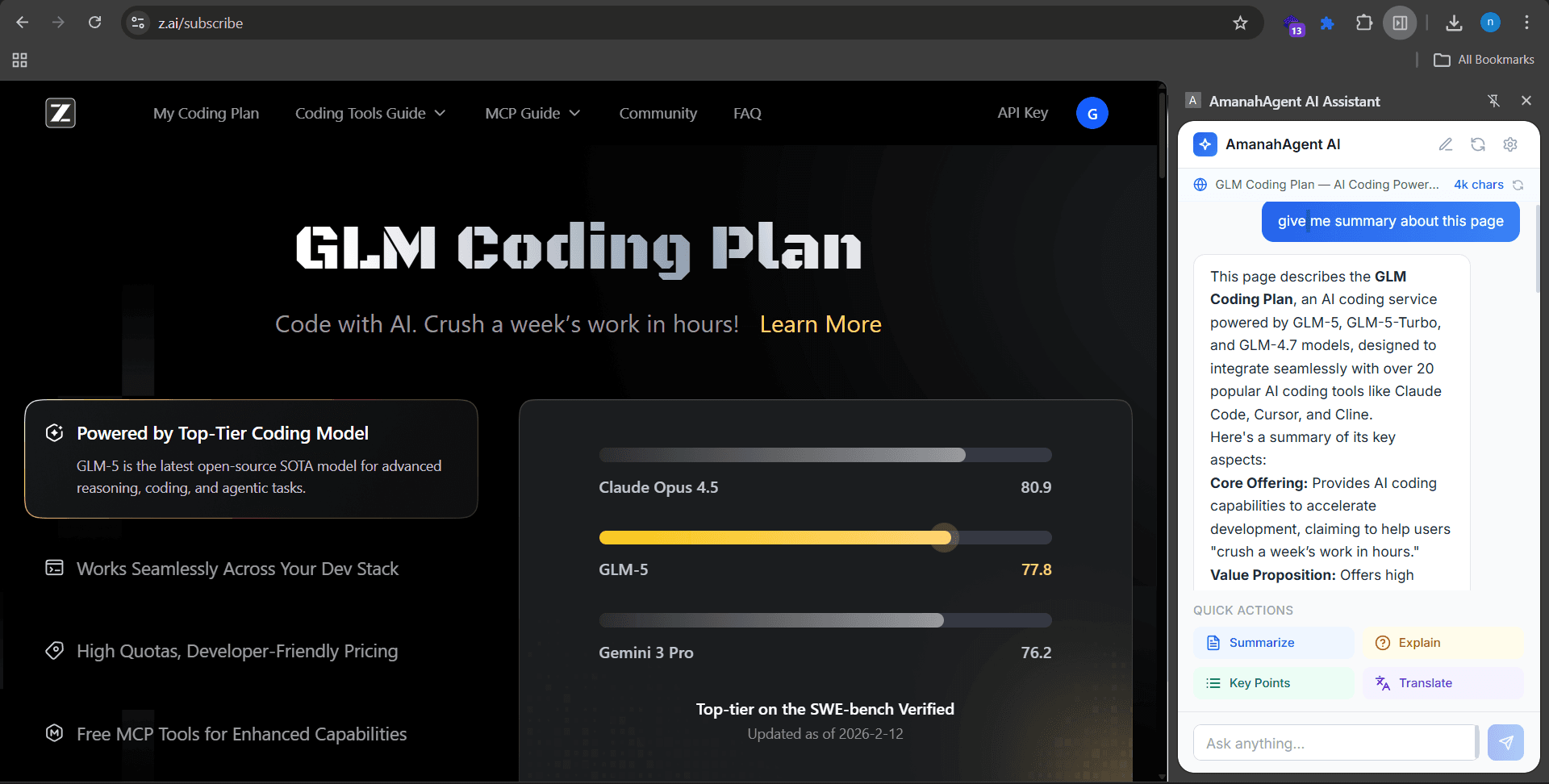
Task: Click the browser forward arrow
Action: click(x=58, y=23)
